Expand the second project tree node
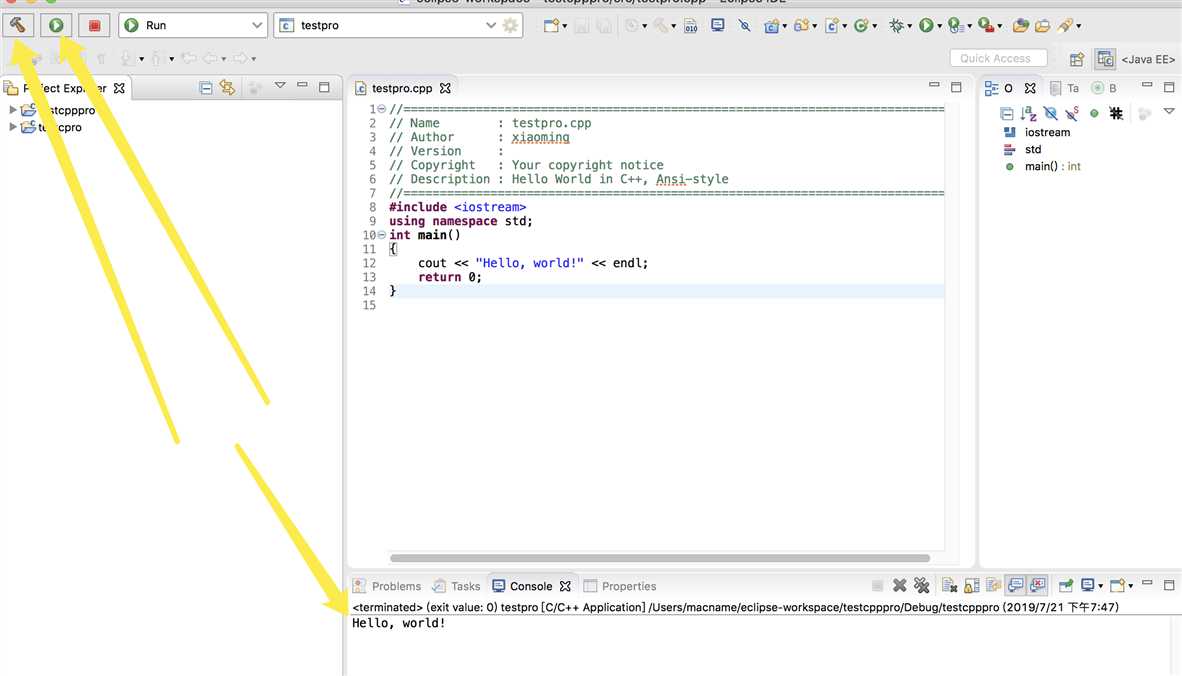This screenshot has width=1182, height=676. [x=13, y=127]
